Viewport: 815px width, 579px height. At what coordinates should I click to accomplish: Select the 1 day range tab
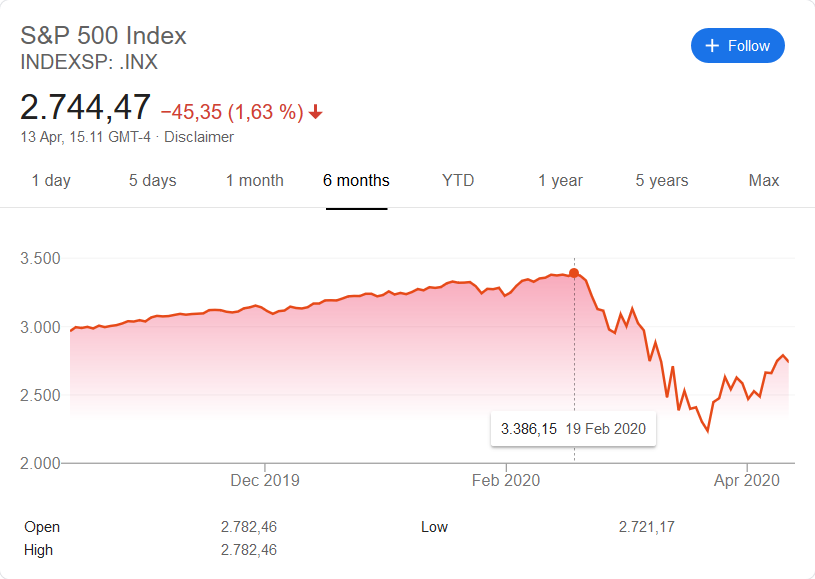coord(51,181)
